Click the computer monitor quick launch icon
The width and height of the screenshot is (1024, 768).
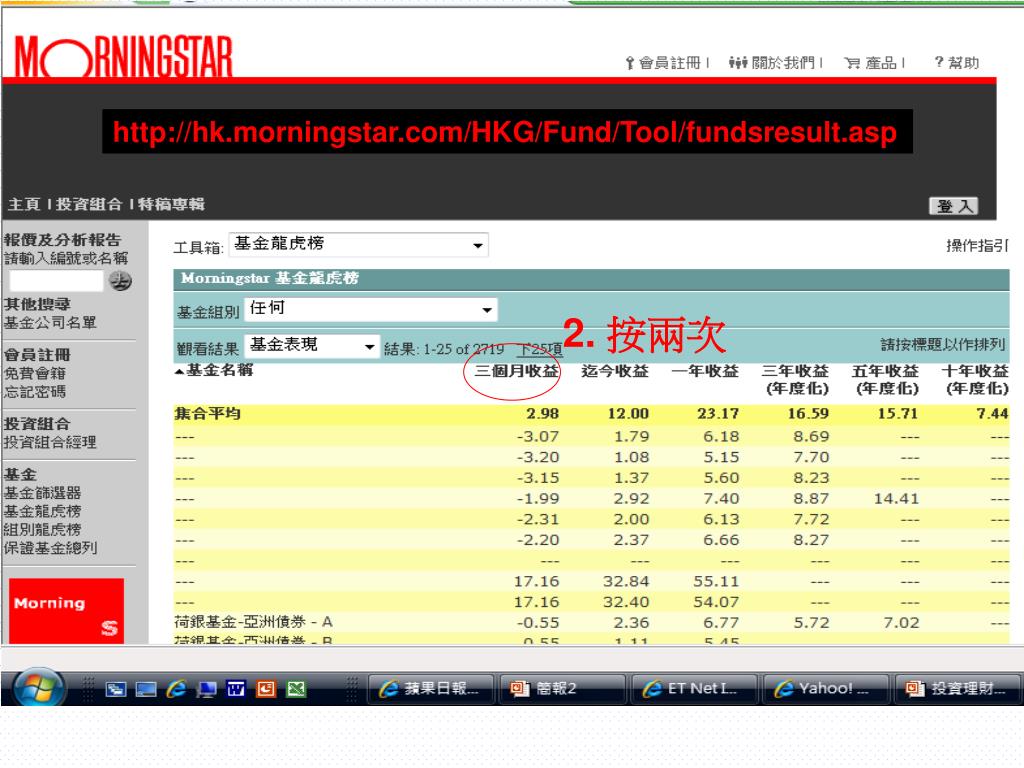[x=206, y=689]
